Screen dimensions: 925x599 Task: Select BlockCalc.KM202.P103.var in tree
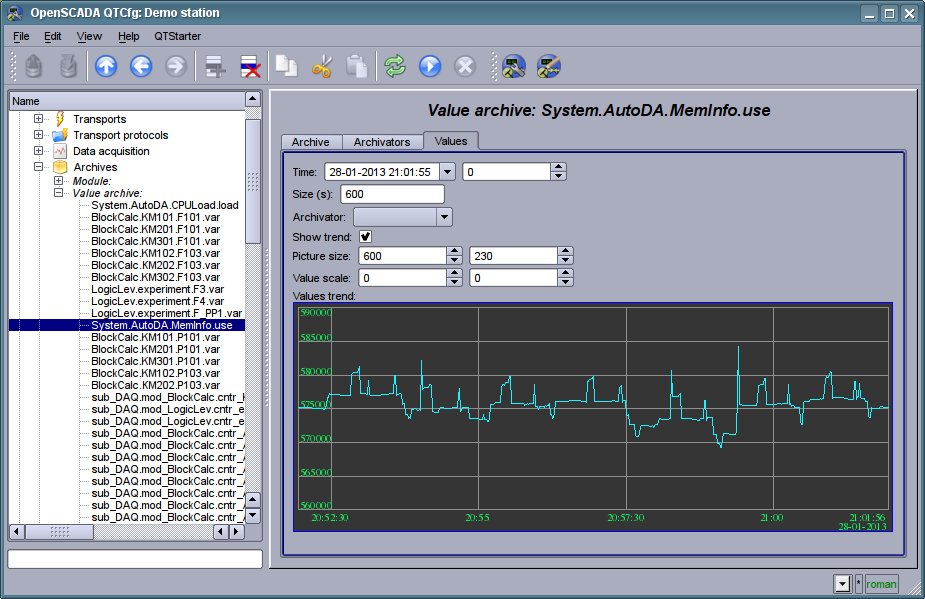[155, 385]
